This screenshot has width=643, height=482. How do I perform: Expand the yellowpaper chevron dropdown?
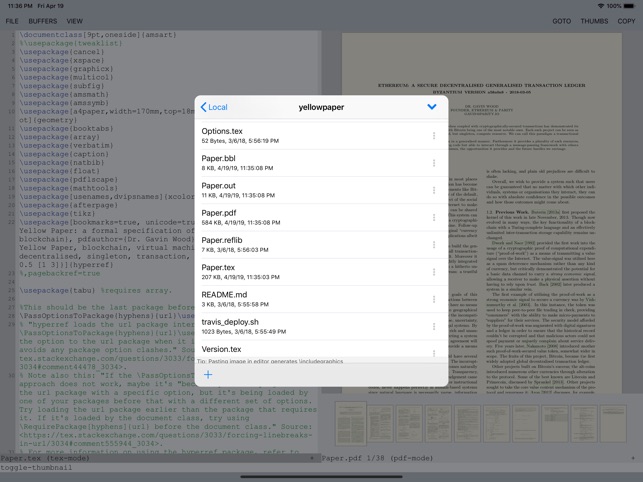click(432, 107)
